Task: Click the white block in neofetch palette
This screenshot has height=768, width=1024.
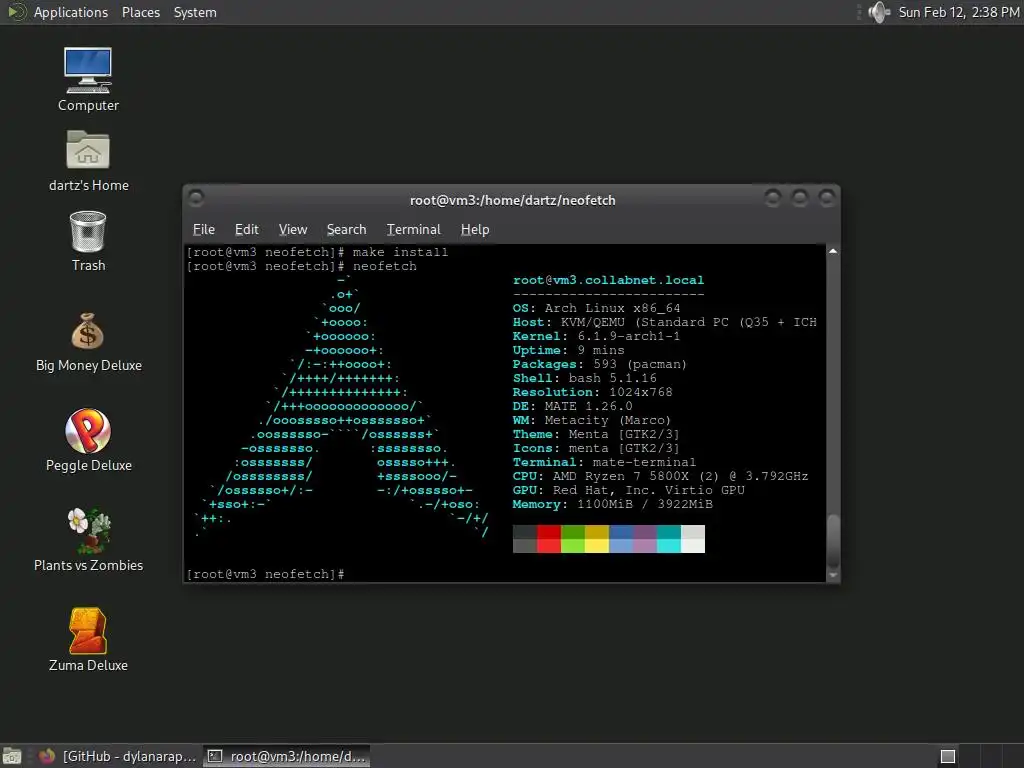Action: pyautogui.click(x=693, y=539)
